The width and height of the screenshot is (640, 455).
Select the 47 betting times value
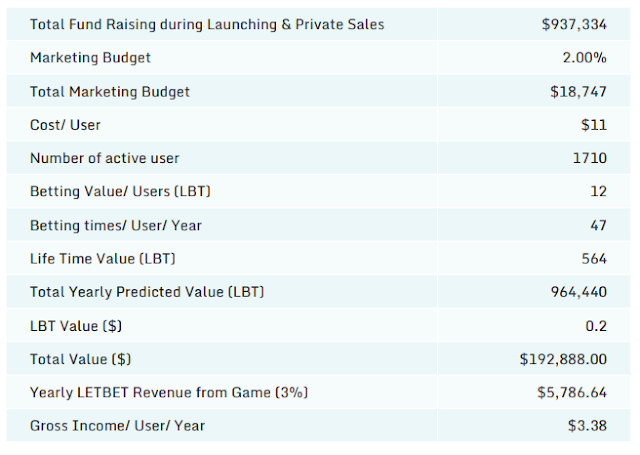[598, 225]
